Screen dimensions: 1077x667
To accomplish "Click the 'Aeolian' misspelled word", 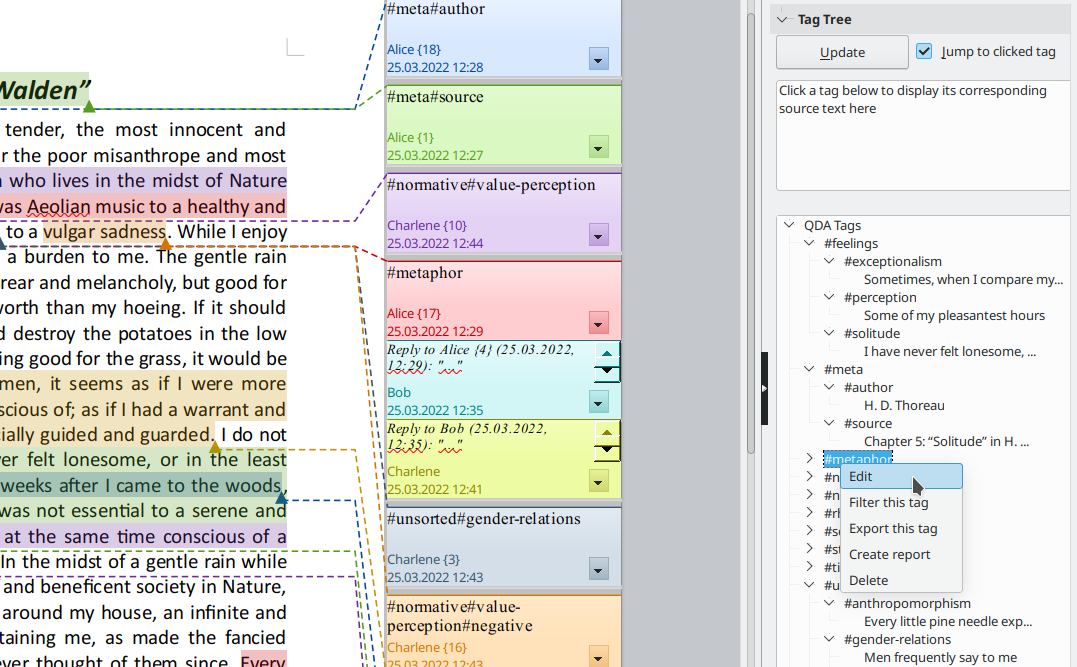I will pos(58,206).
